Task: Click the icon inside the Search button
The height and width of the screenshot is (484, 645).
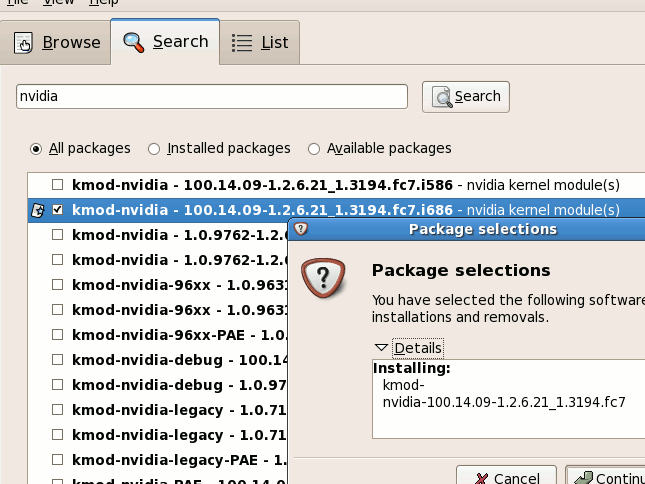Action: tap(442, 97)
